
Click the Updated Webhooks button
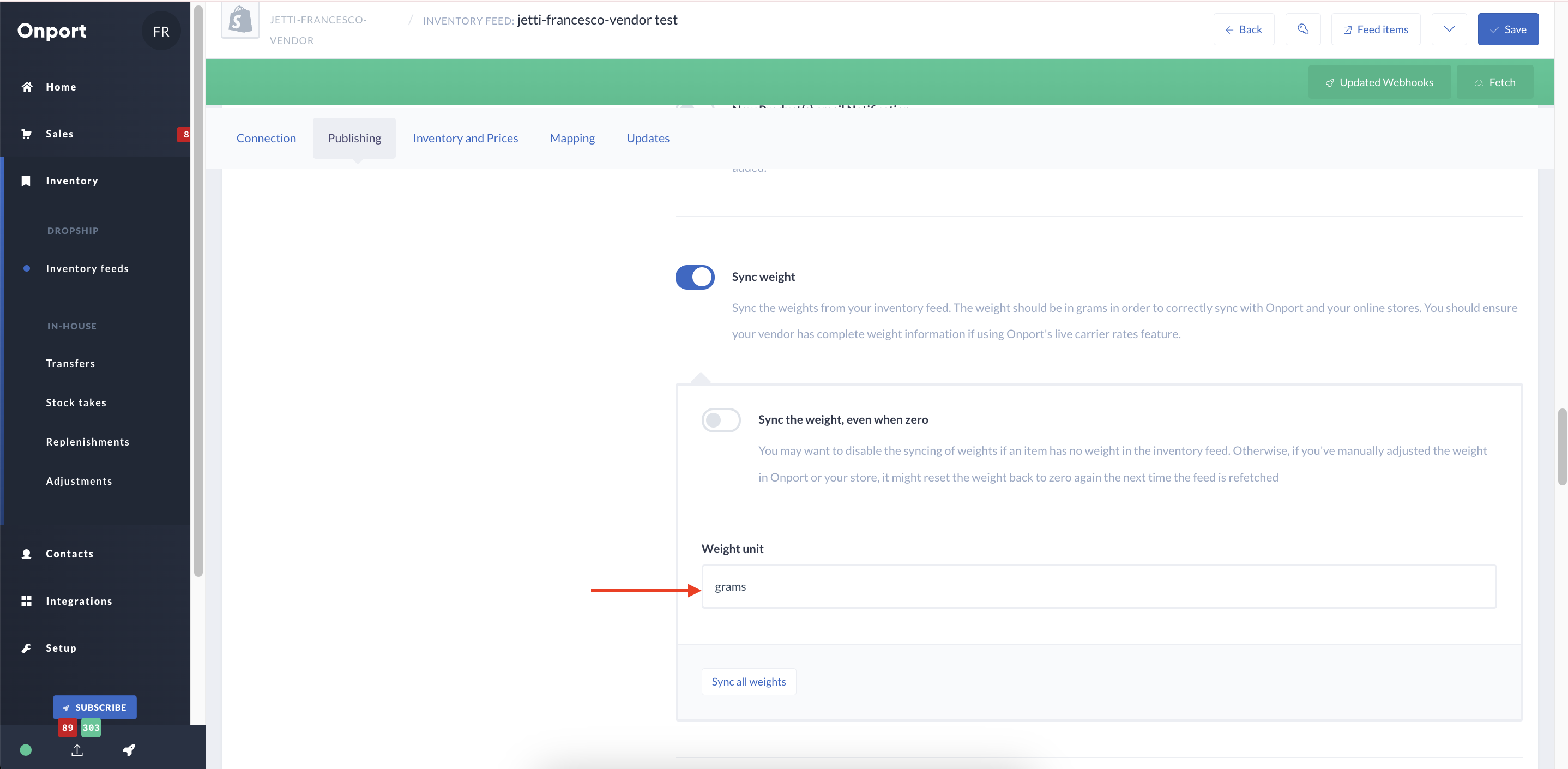click(x=1379, y=82)
